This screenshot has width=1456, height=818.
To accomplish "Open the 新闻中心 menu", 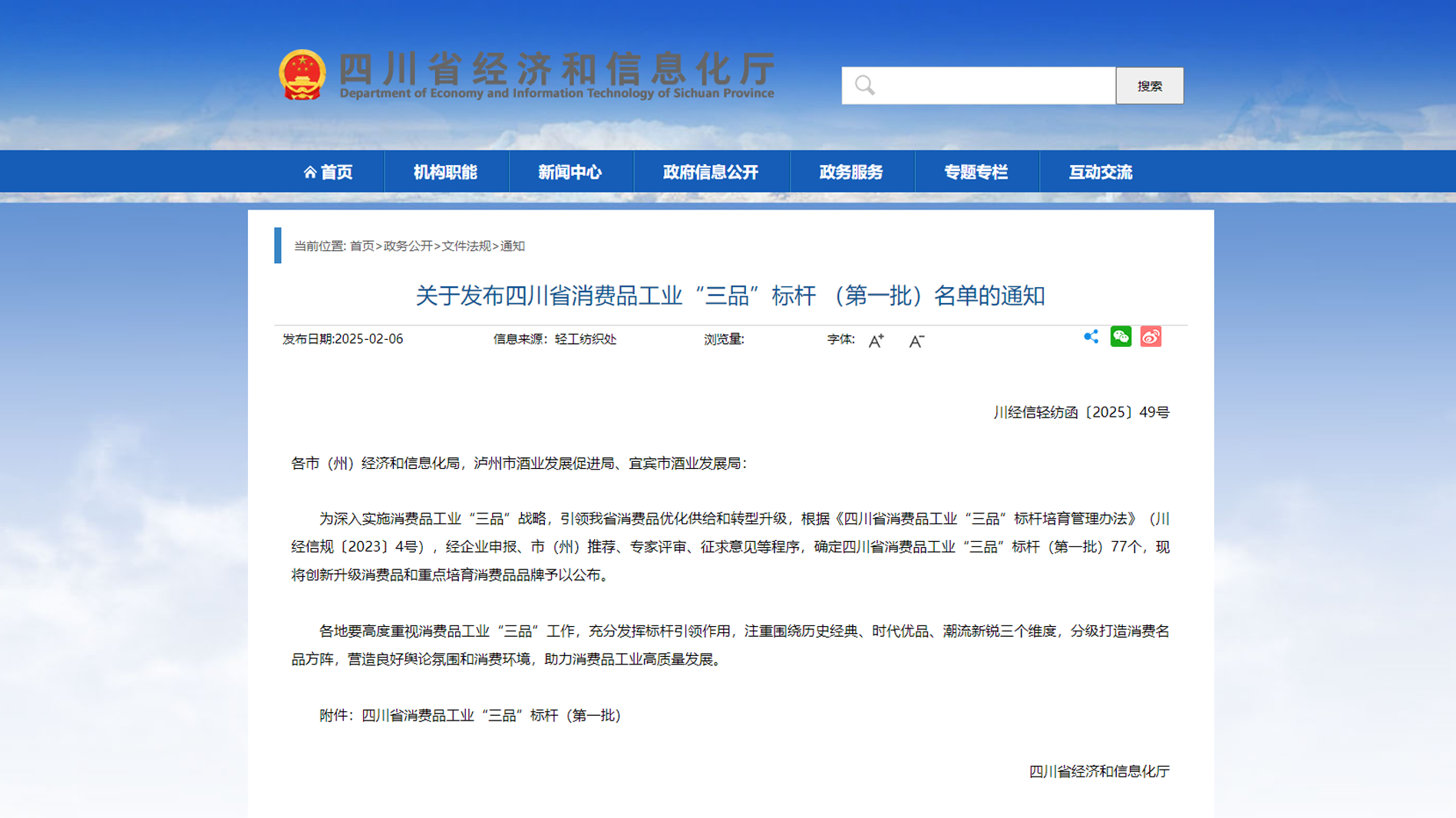I will [570, 172].
